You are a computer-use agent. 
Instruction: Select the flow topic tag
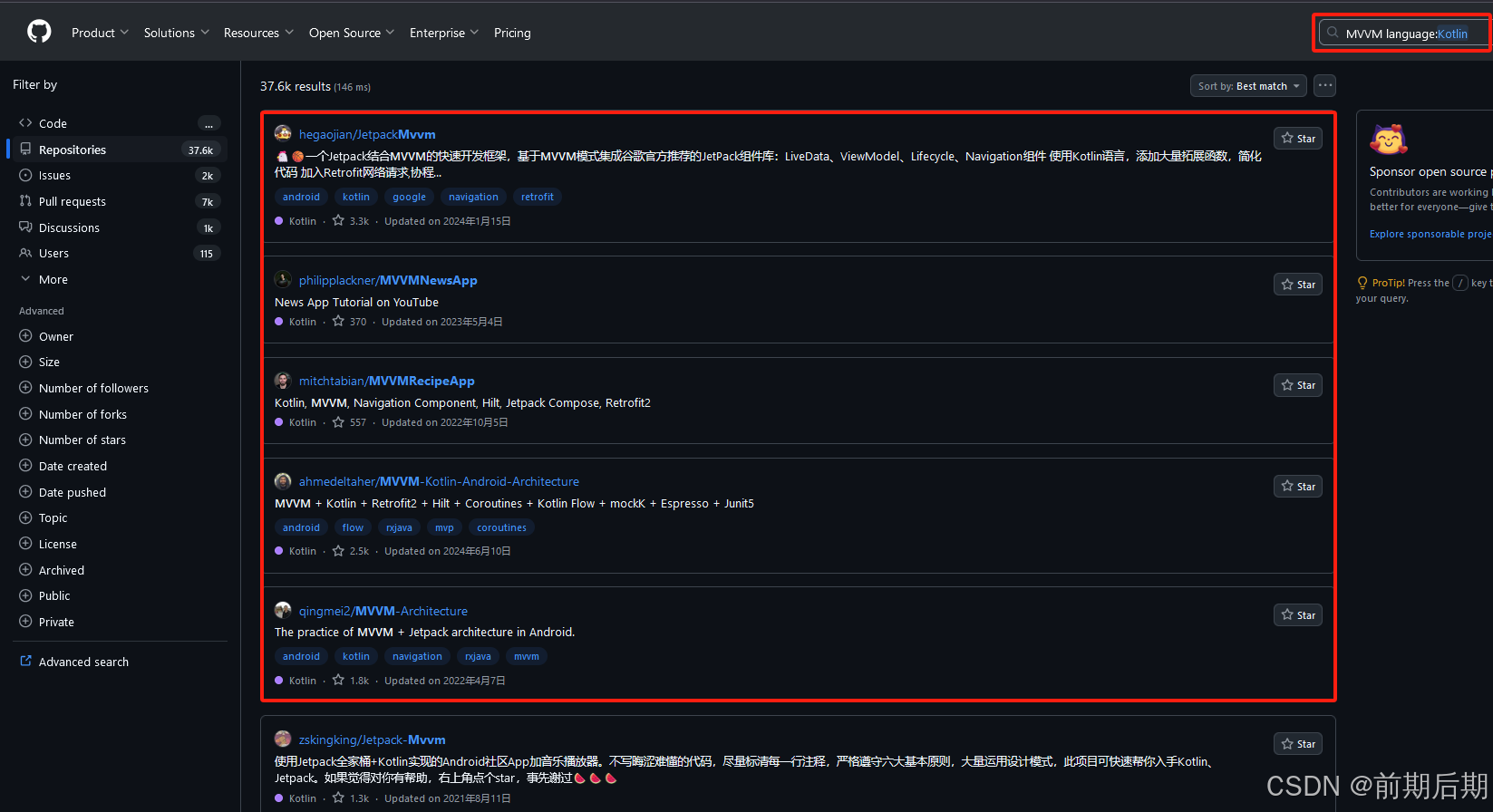click(x=353, y=527)
